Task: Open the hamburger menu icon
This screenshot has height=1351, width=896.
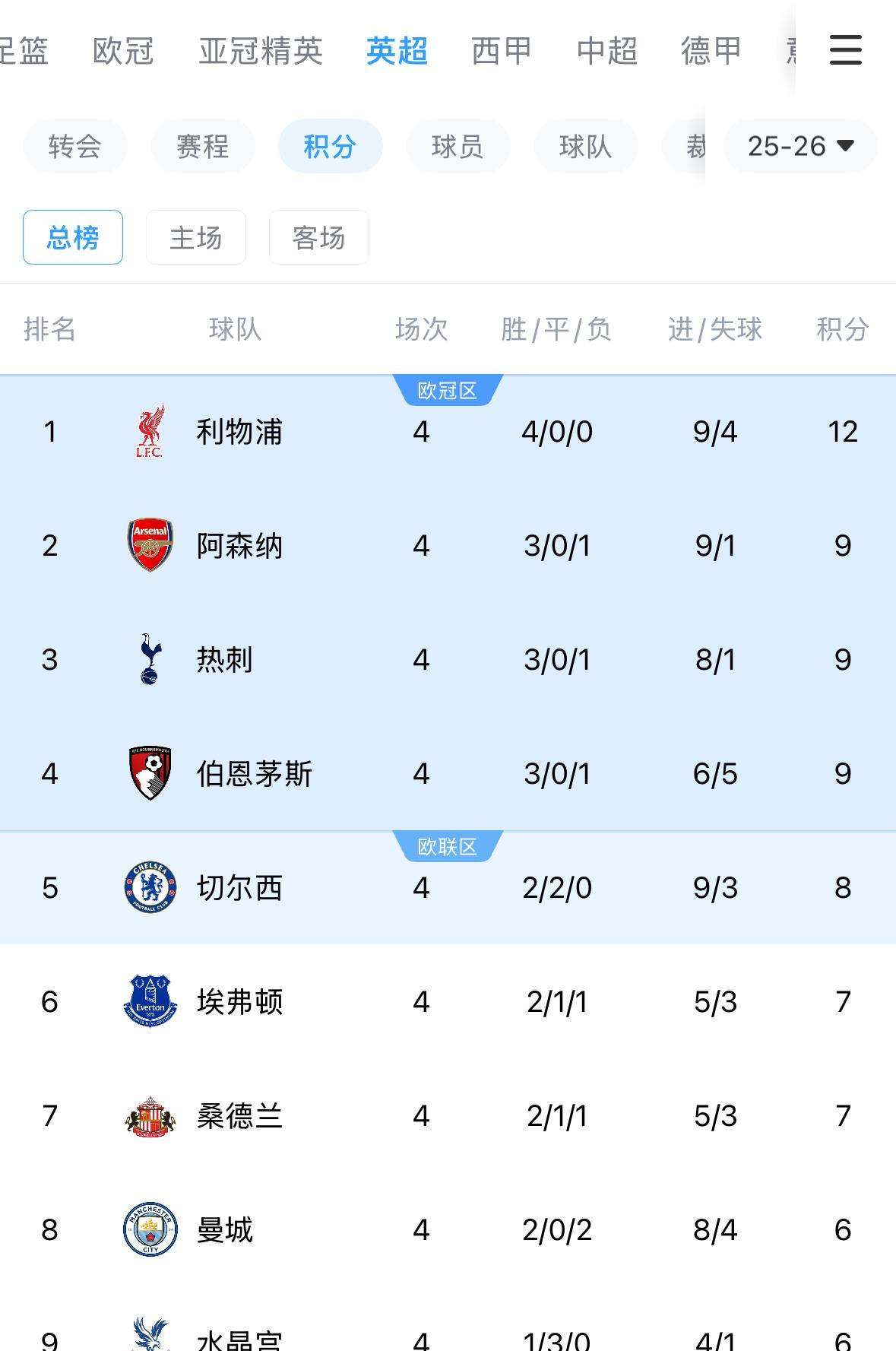Action: click(x=845, y=50)
